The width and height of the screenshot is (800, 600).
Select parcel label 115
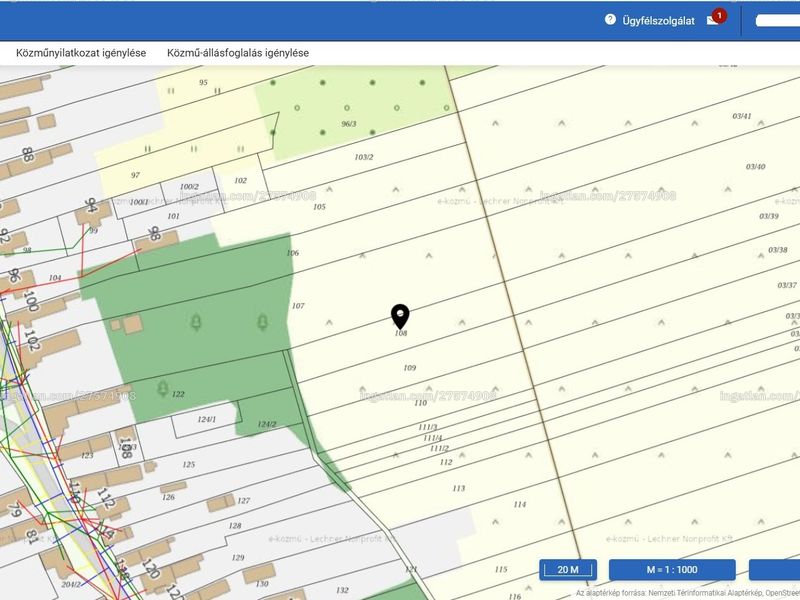(x=501, y=569)
